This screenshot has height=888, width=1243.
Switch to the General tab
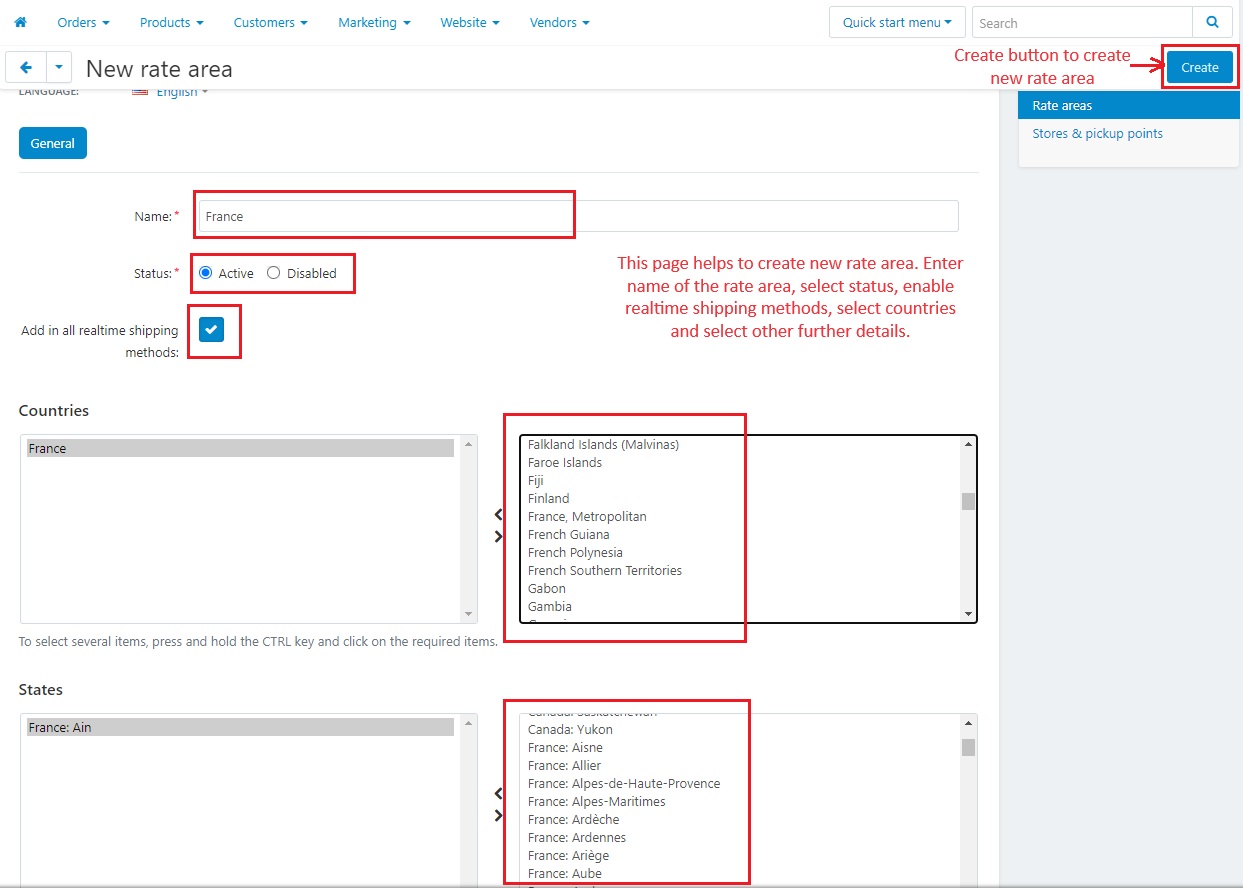pyautogui.click(x=53, y=143)
